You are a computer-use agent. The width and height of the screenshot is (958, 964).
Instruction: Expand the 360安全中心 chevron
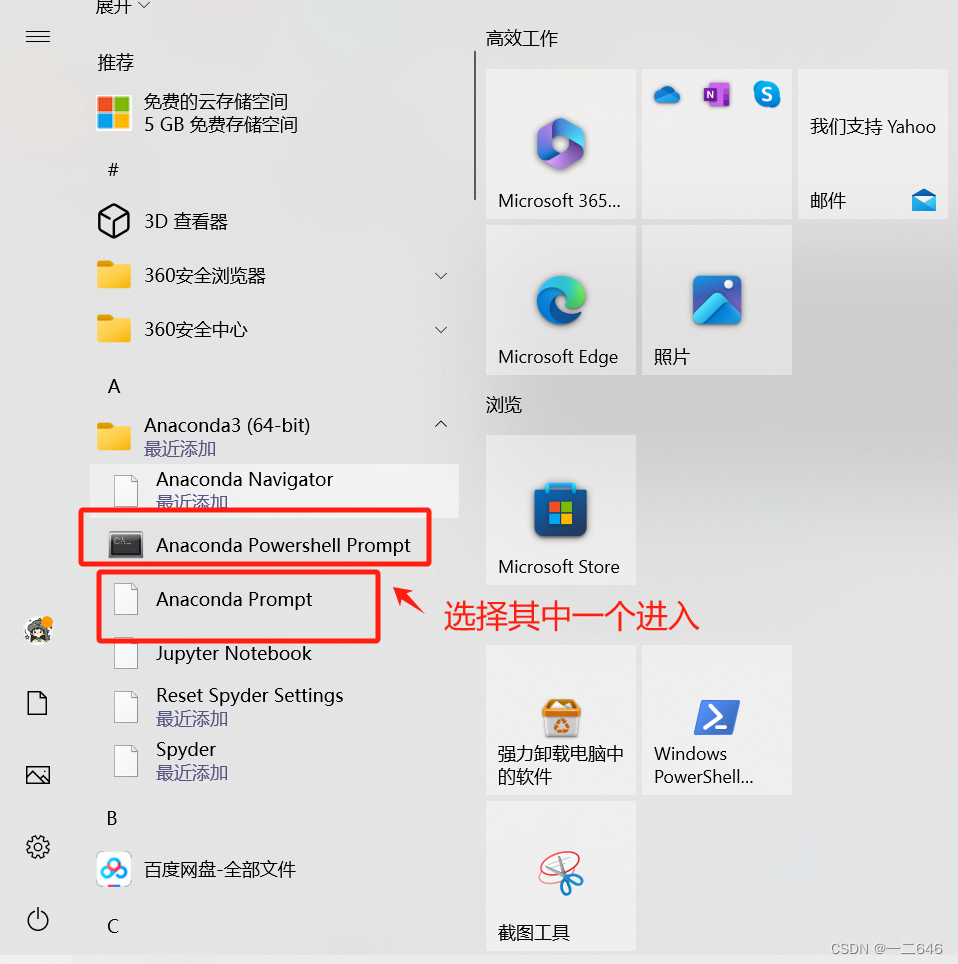(x=441, y=330)
